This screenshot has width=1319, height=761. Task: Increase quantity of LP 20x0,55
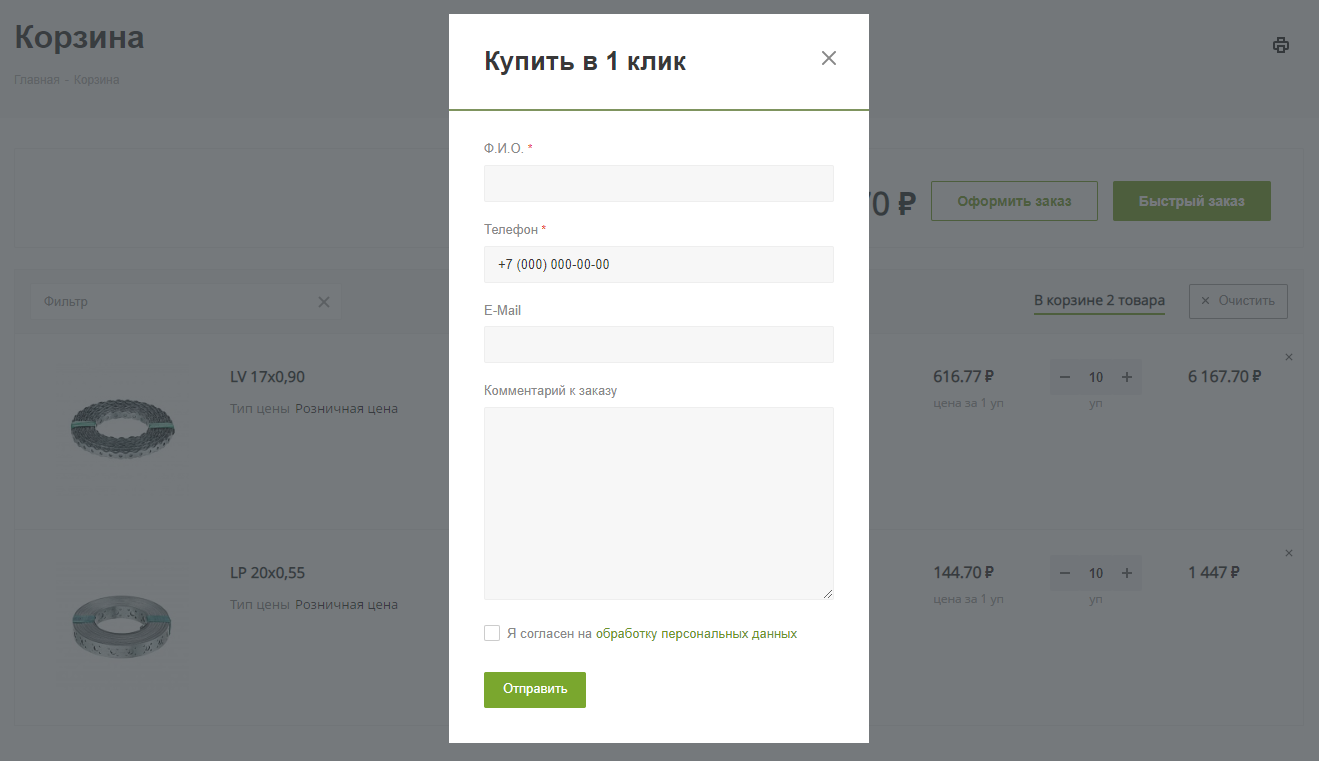click(1126, 573)
